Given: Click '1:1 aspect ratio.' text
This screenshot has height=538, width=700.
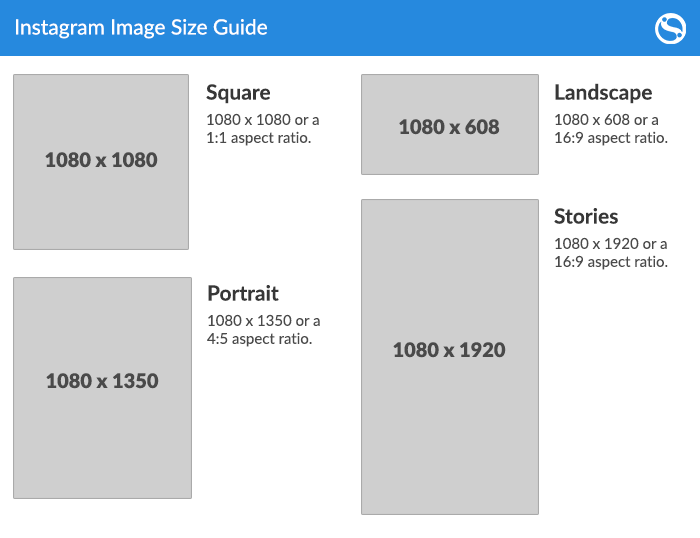Looking at the screenshot, I should point(258,138).
